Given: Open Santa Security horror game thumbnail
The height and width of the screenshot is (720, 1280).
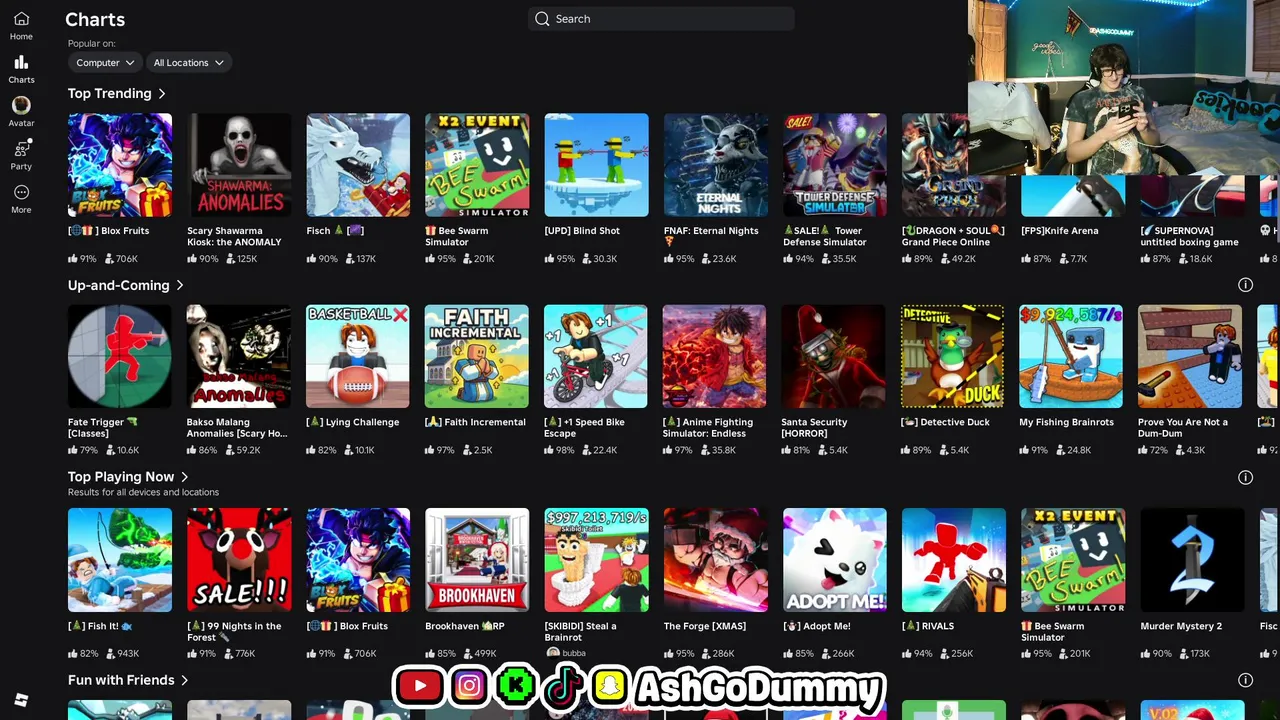Looking at the screenshot, I should 833,356.
